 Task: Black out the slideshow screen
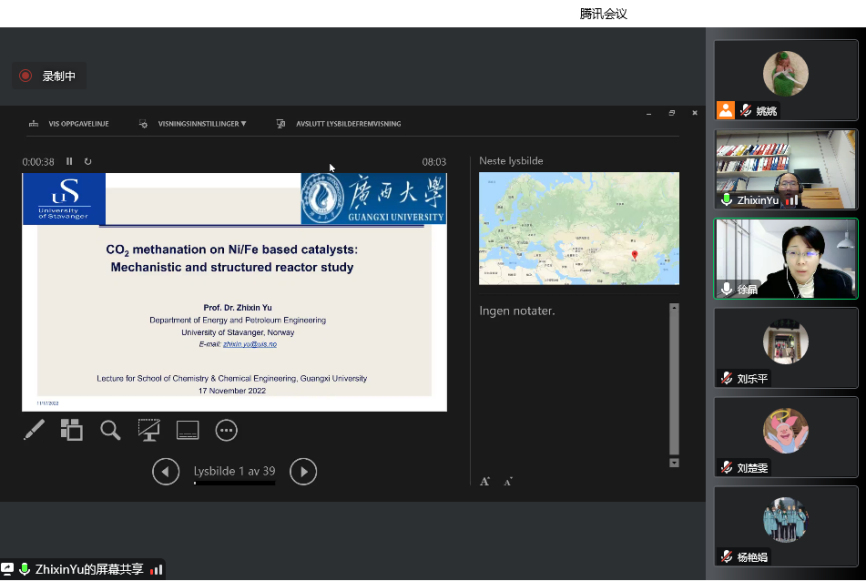coord(149,430)
